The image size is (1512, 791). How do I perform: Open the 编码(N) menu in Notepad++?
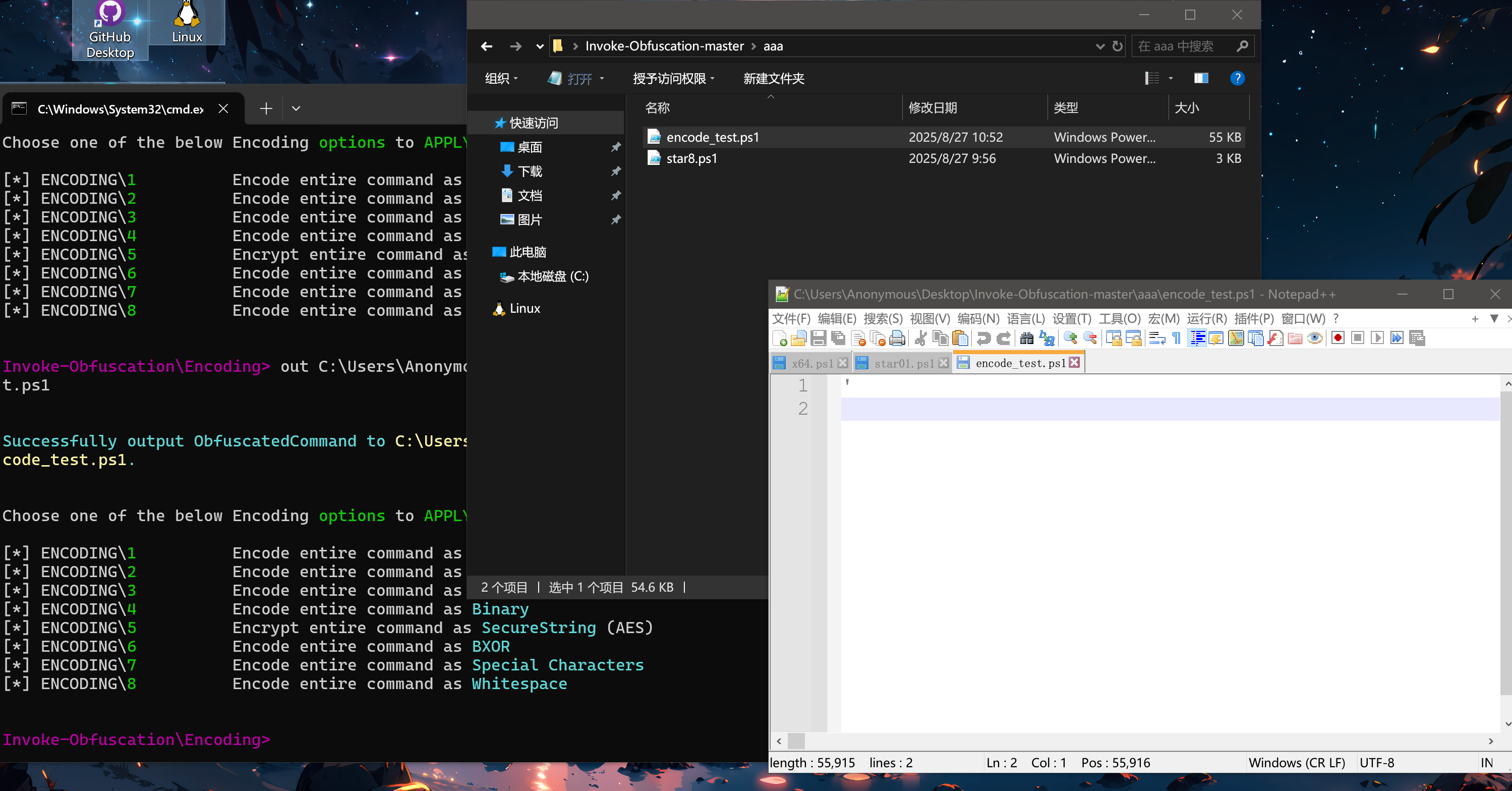978,318
